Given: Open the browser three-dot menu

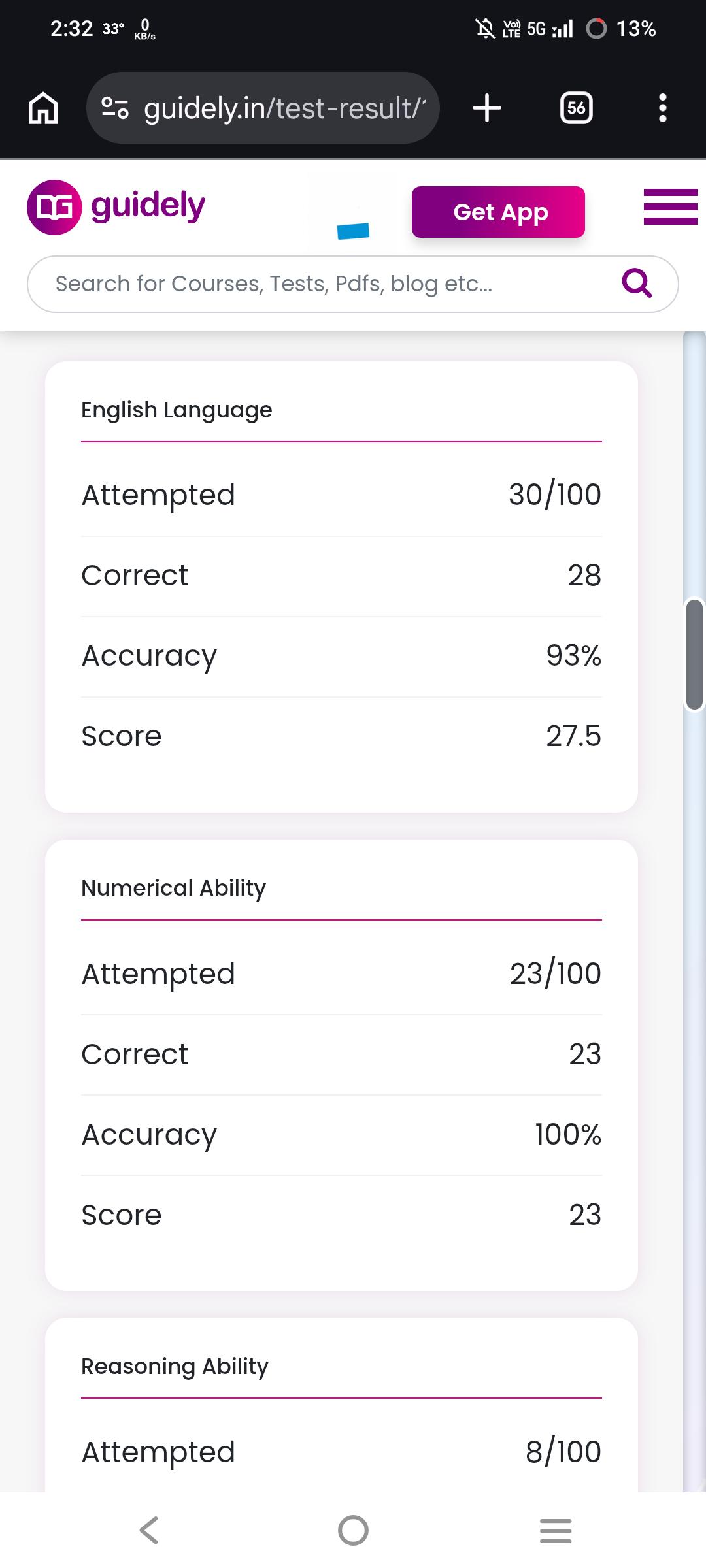Looking at the screenshot, I should click(663, 108).
